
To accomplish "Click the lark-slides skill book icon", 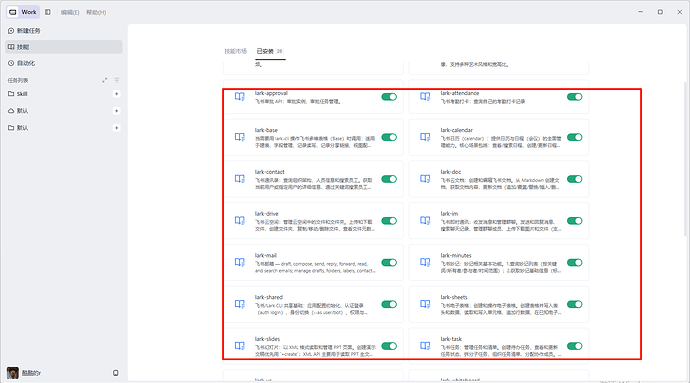I will (239, 346).
